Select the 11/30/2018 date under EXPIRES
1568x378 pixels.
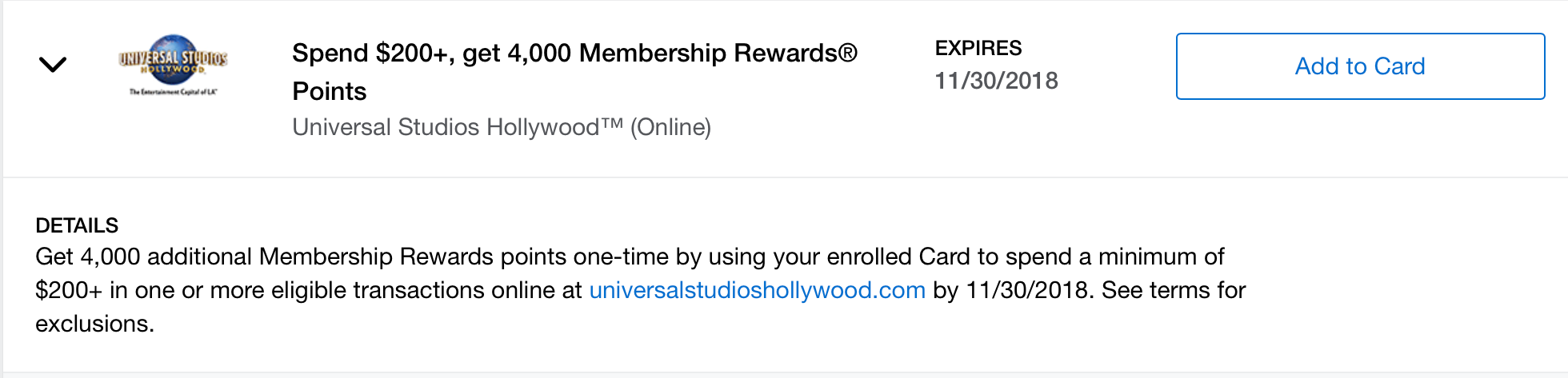tap(996, 81)
